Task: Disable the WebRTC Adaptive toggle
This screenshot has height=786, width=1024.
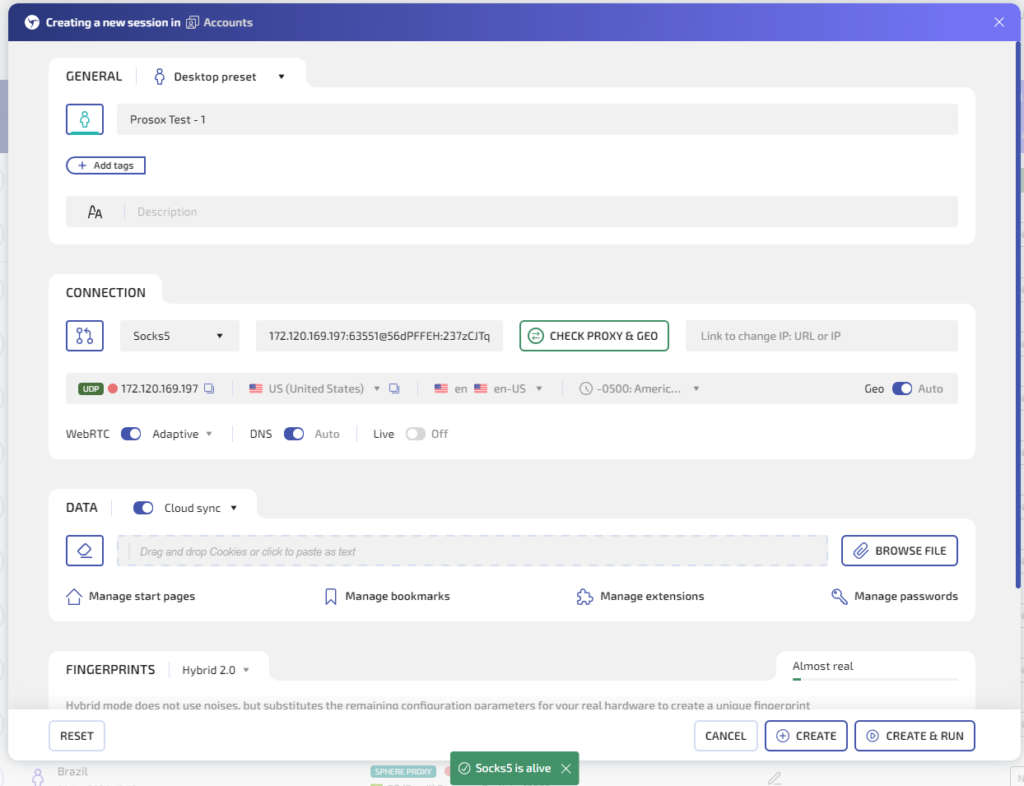Action: coord(130,433)
